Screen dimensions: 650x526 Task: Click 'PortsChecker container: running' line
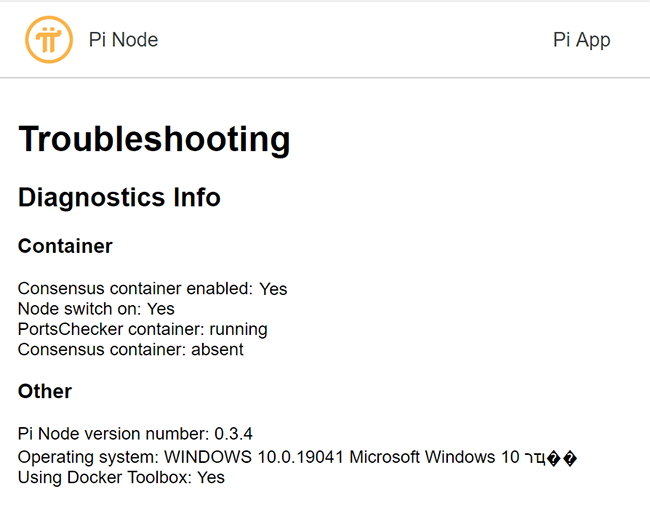click(x=143, y=329)
